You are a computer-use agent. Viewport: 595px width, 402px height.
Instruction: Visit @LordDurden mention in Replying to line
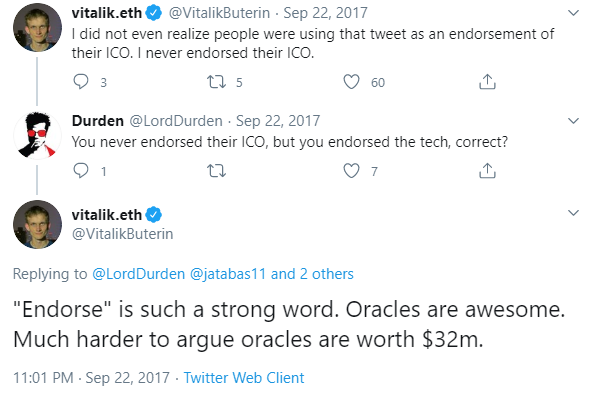[x=139, y=274]
